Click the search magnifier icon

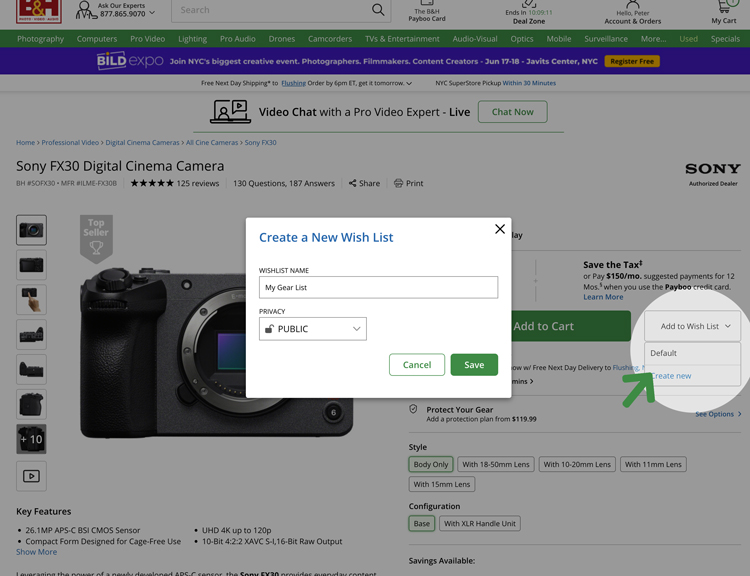pos(378,10)
